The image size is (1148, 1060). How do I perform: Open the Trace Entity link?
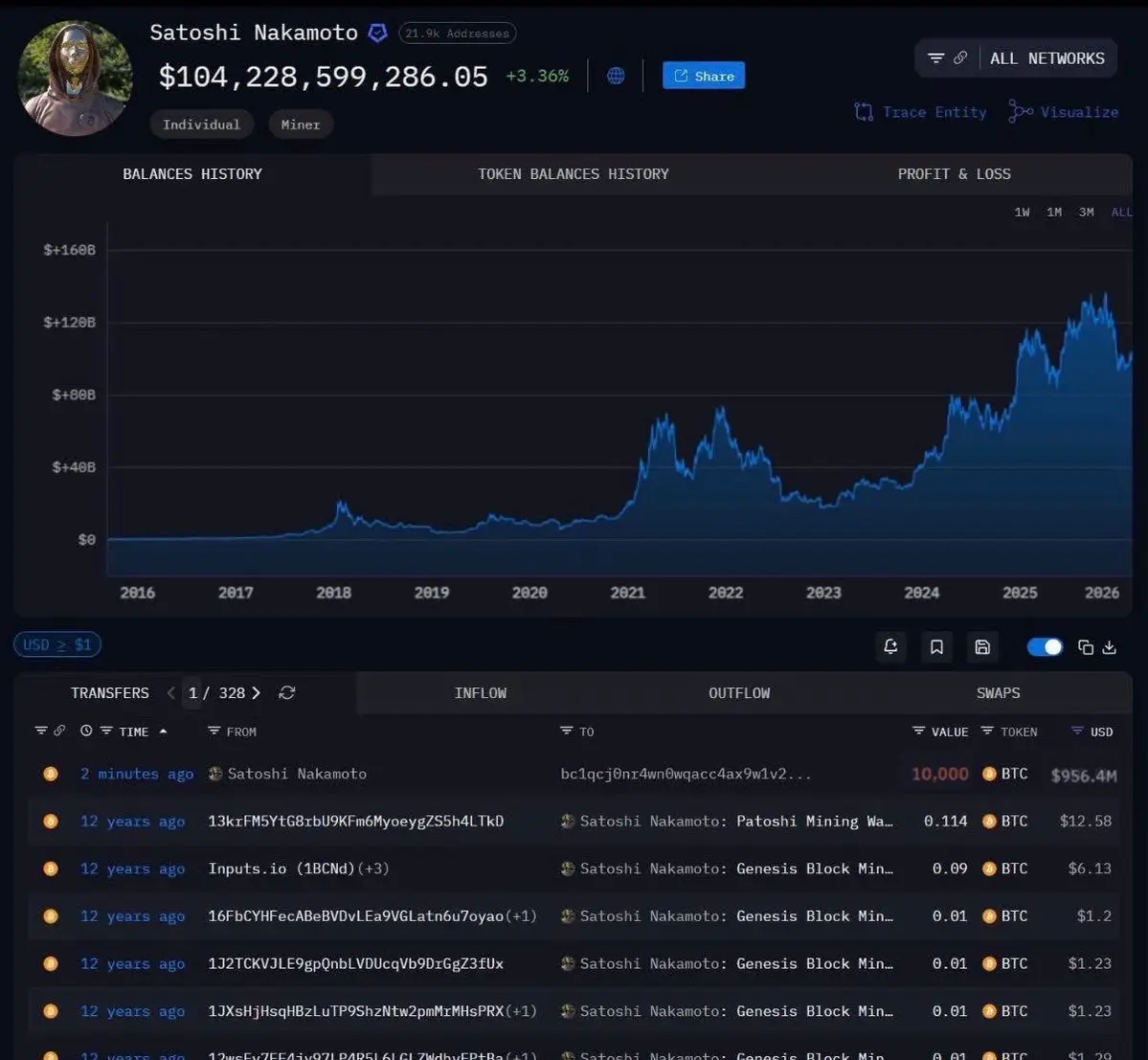coord(920,112)
